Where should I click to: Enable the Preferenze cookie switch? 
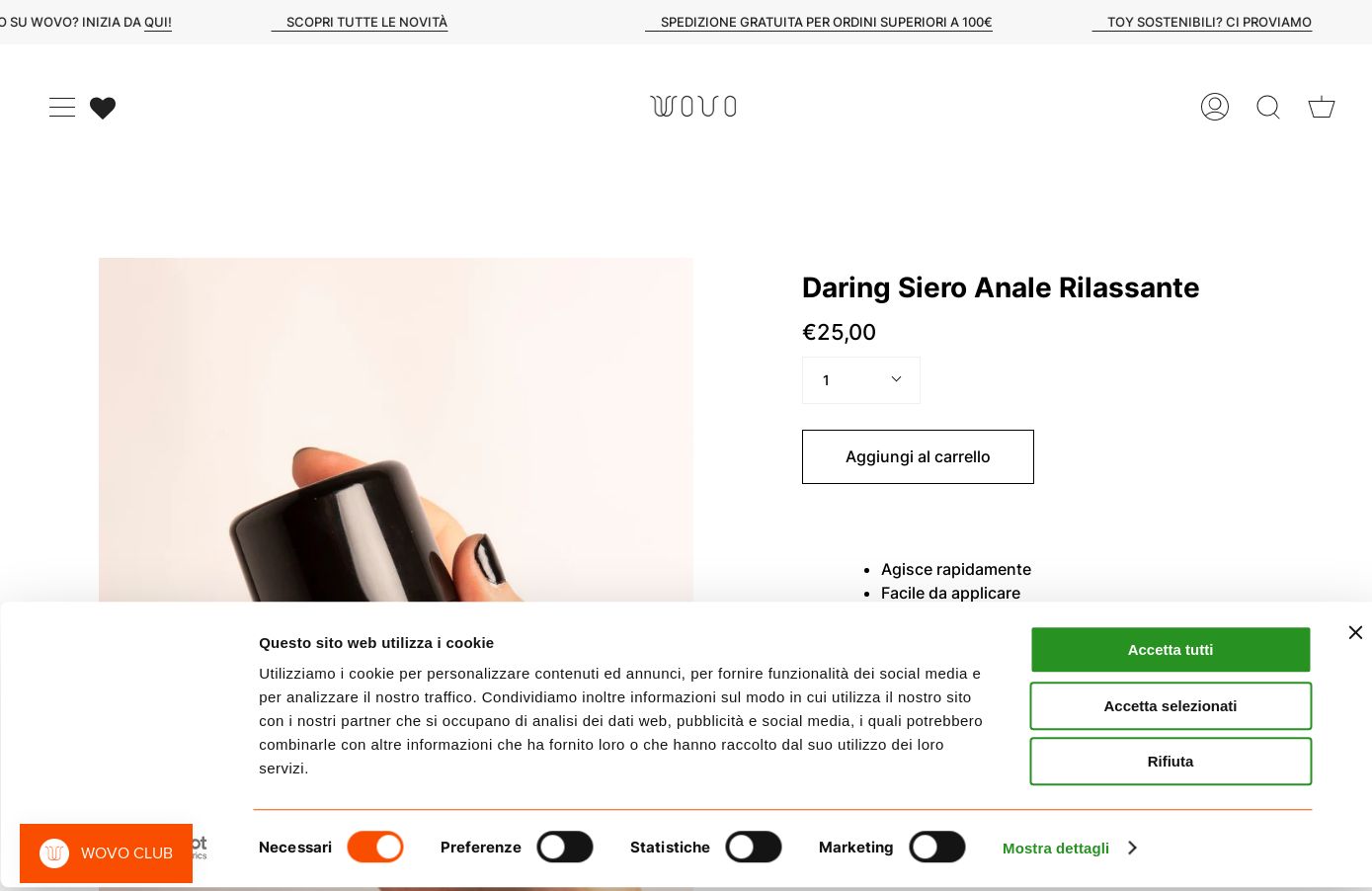[565, 847]
